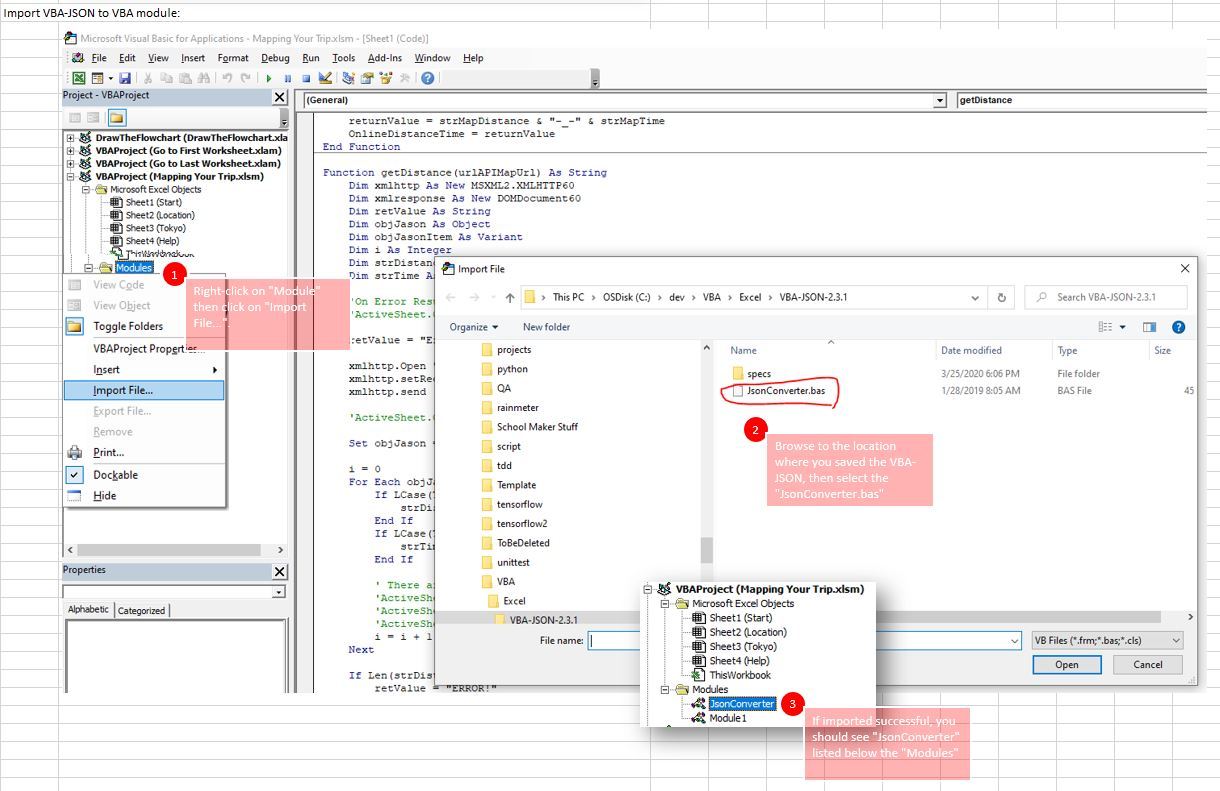The image size is (1220, 791).
Task: Toggle the preview pane icon in Import File dialog
Action: point(1149,327)
